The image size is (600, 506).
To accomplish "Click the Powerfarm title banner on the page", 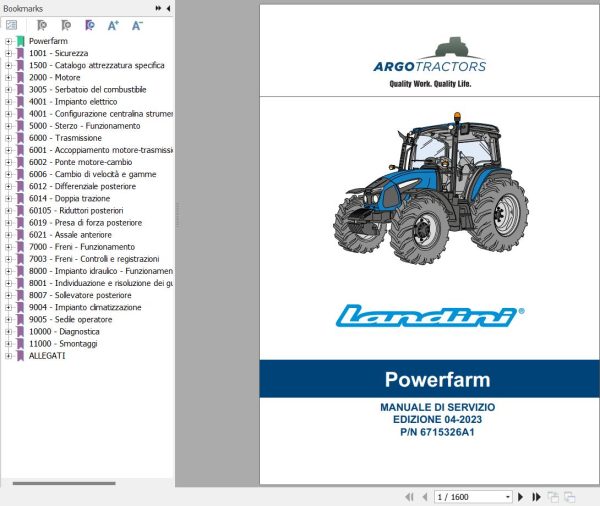I will tap(429, 379).
